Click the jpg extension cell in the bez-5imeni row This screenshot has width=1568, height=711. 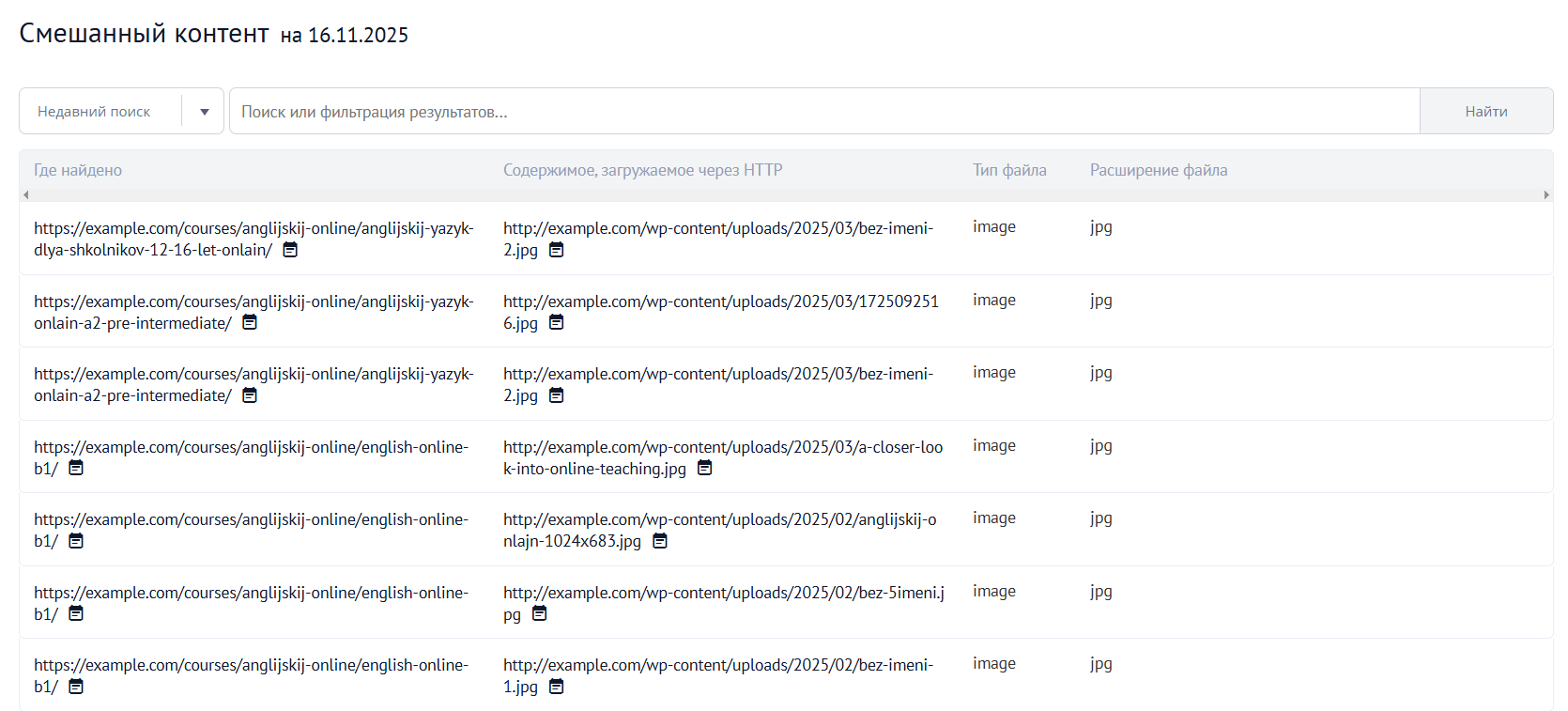[x=1101, y=592]
